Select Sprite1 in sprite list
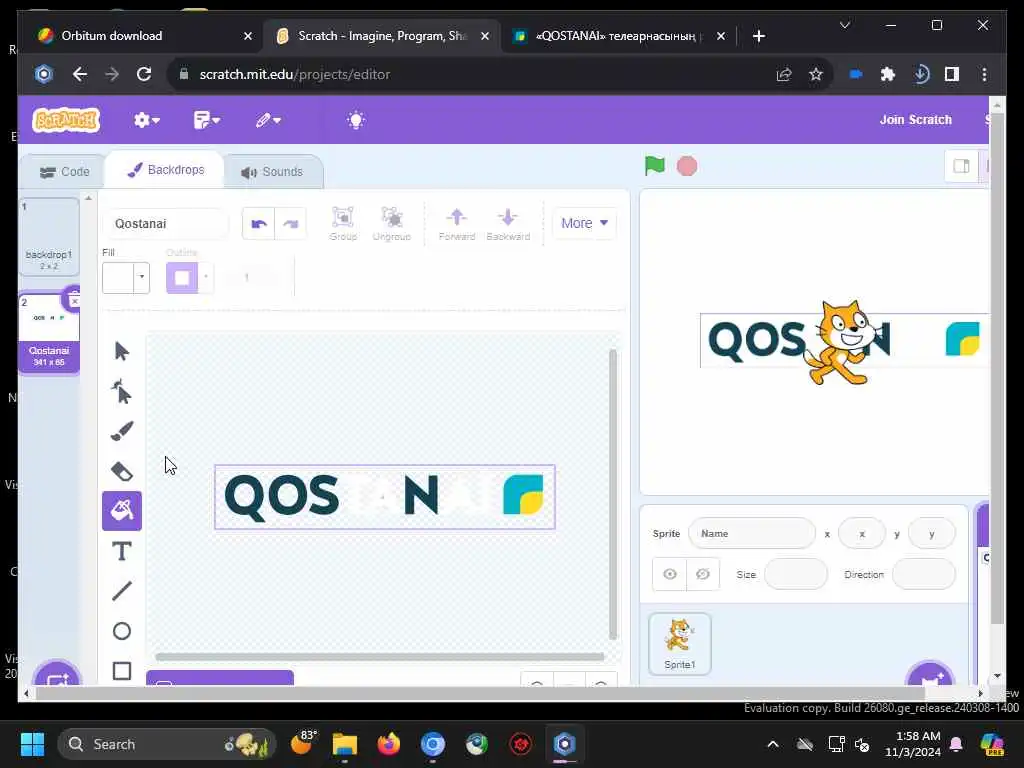The width and height of the screenshot is (1024, 768). click(x=679, y=643)
